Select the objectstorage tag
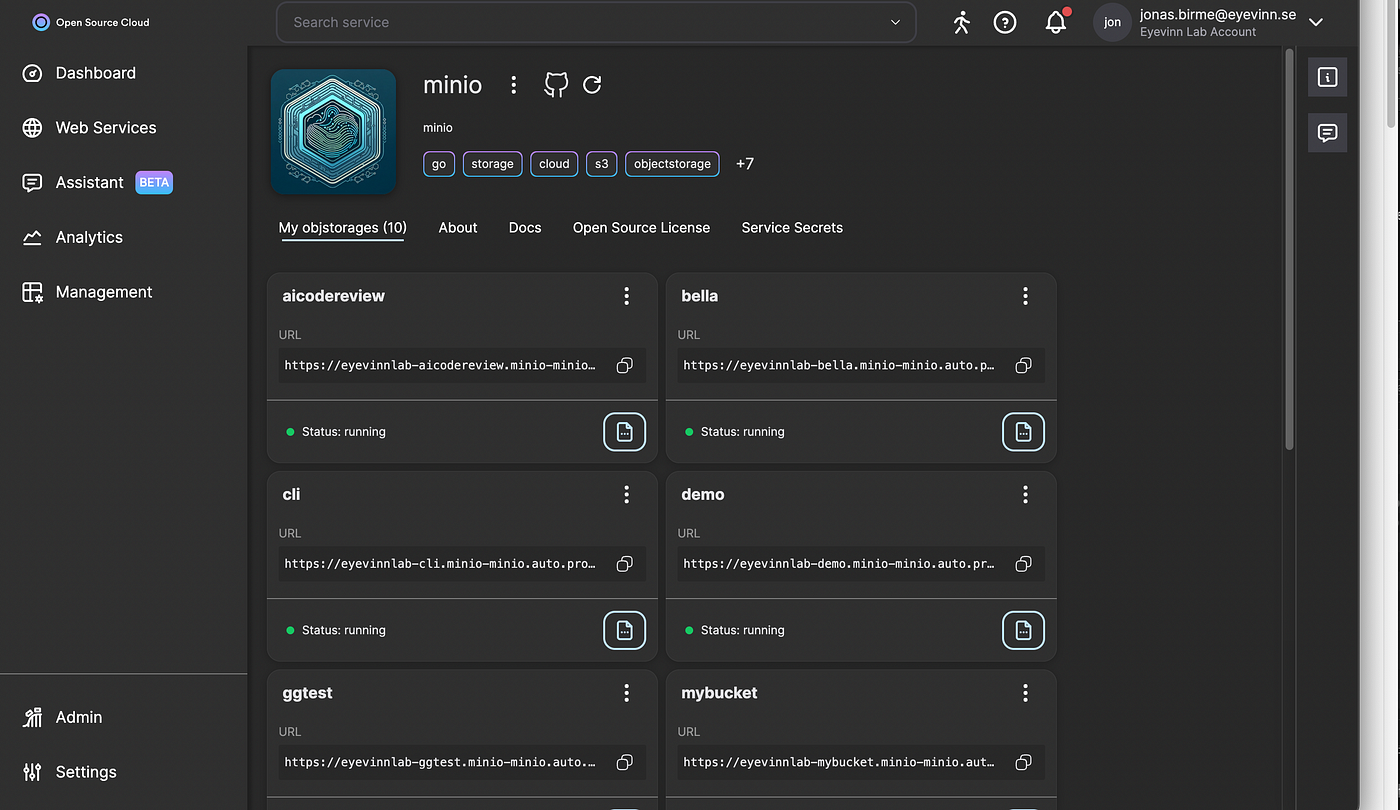Screen dimensions: 1400x810 pos(672,164)
